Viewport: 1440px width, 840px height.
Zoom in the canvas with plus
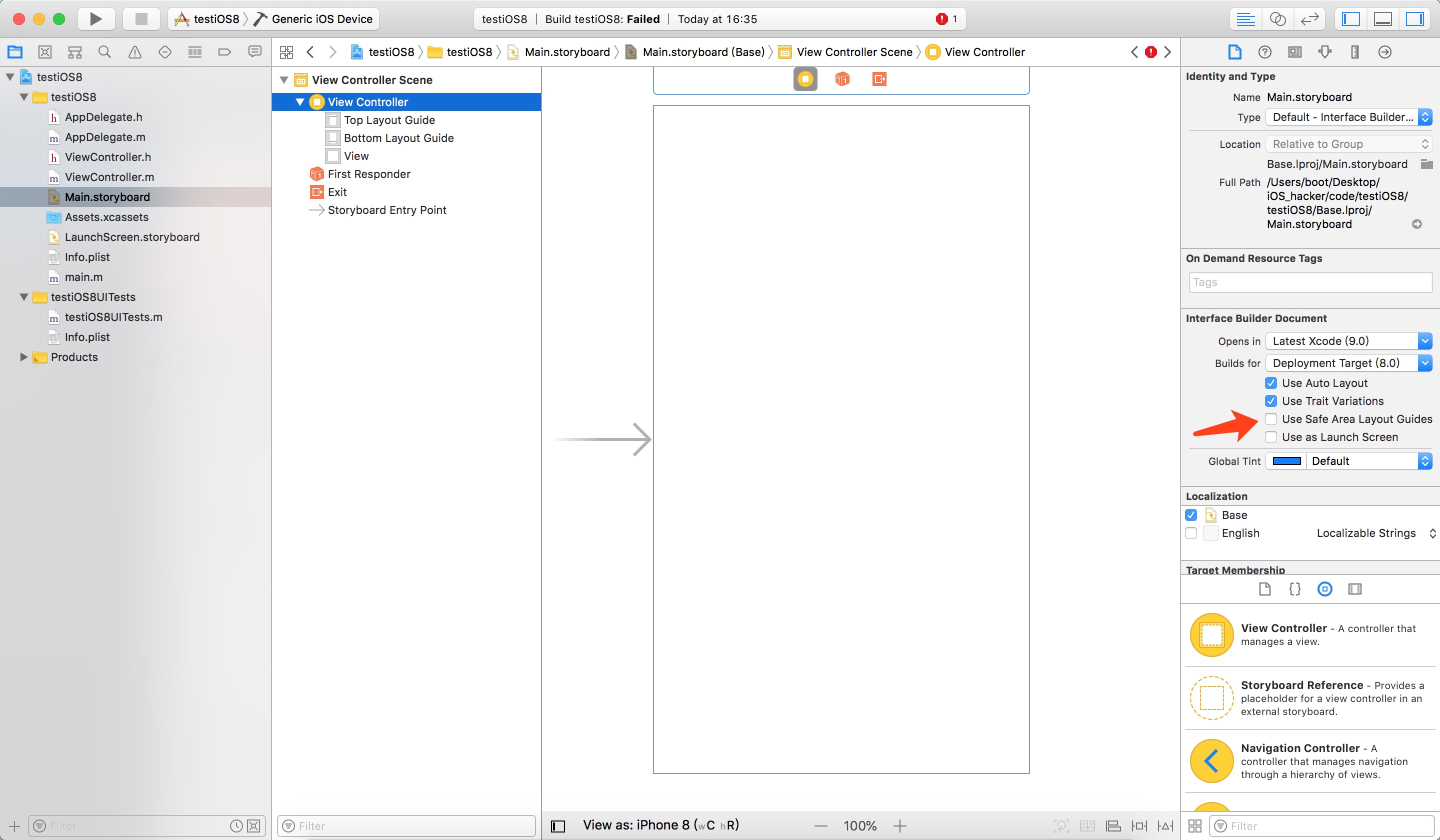(900, 825)
